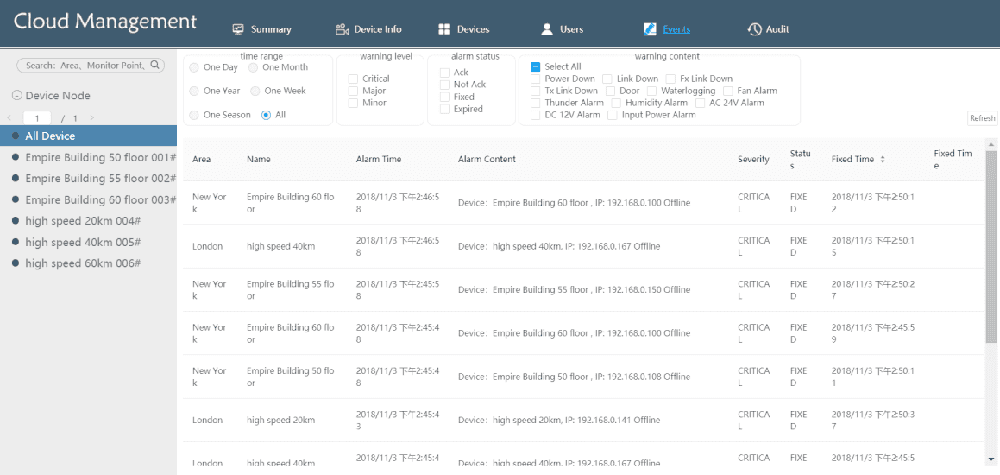Click the table vertical scrollbar
This screenshot has width=1000, height=475.
991,246
